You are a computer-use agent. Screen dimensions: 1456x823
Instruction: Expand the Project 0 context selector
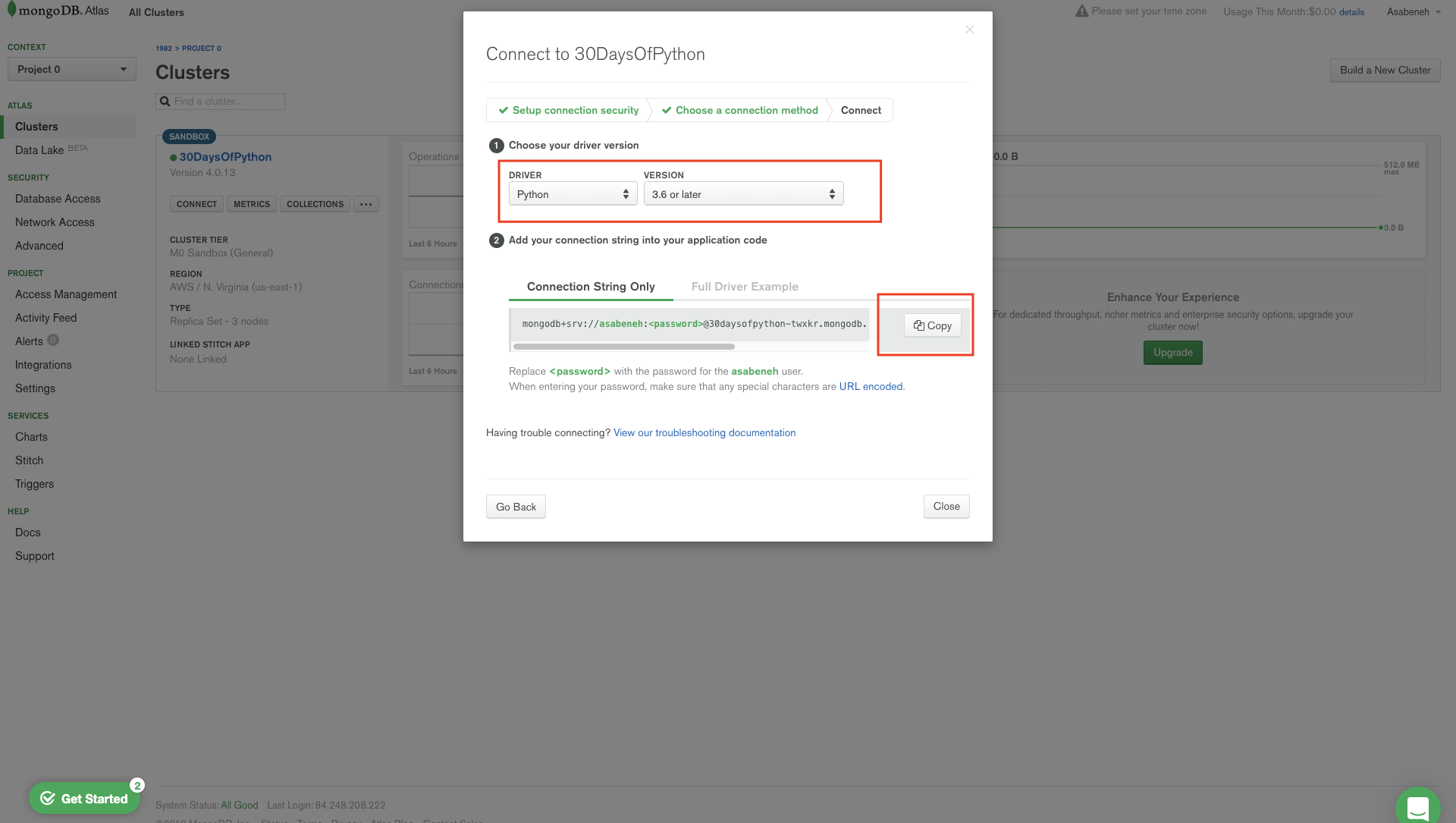71,69
